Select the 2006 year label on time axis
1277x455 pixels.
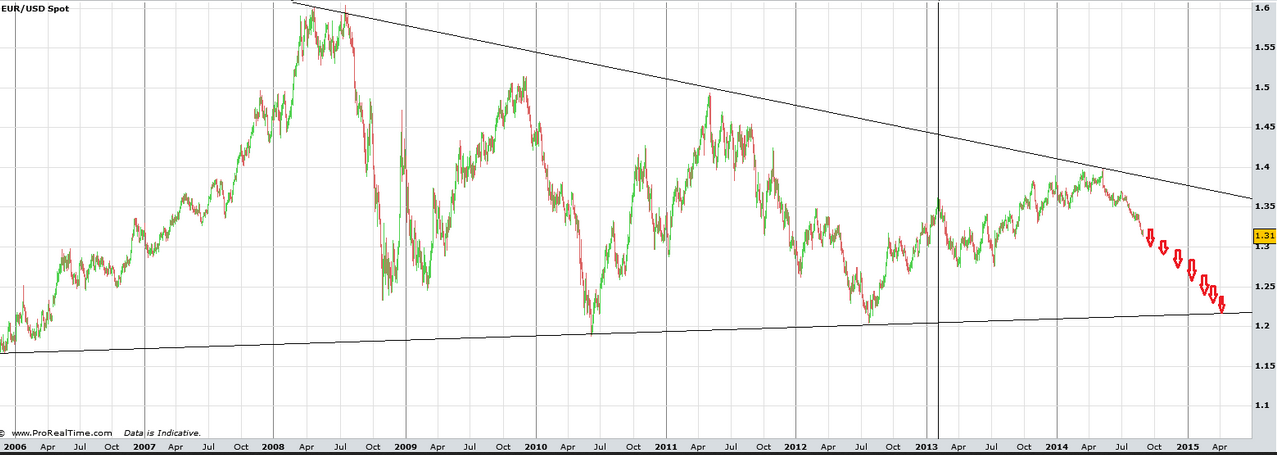(13, 446)
